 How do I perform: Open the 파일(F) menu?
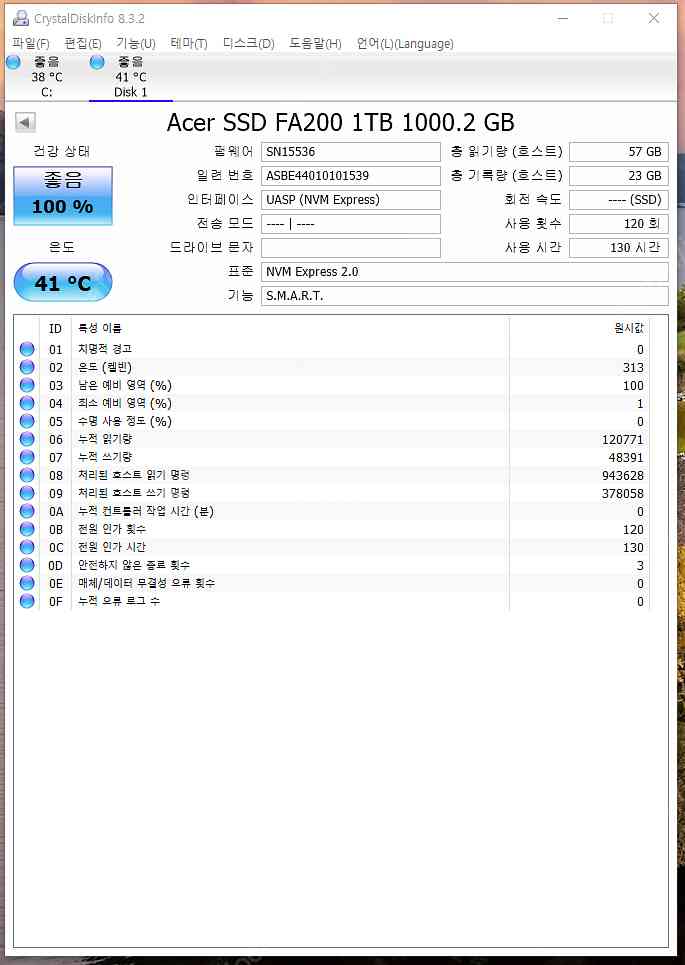[x=31, y=44]
